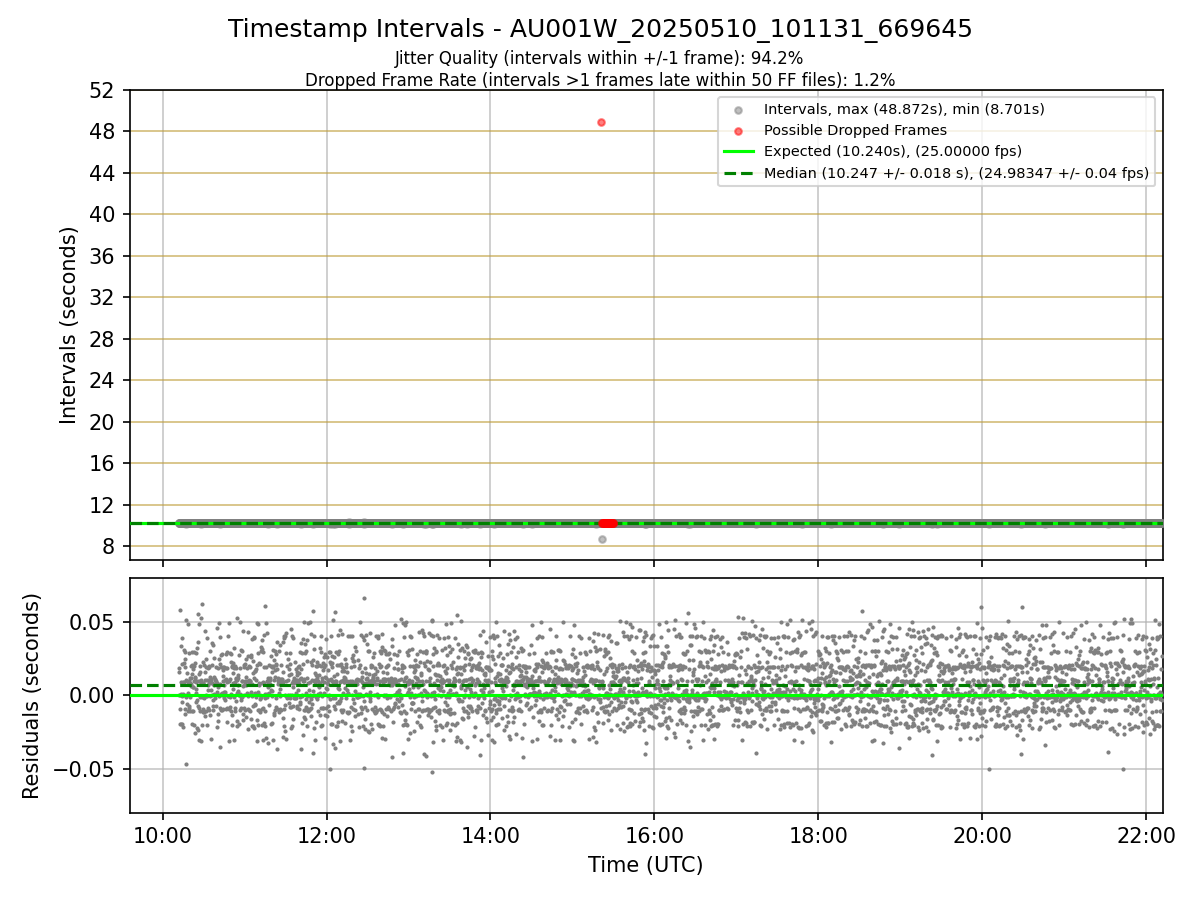Viewport: 1200px width, 900px height.
Task: Click the 22:00 x-axis tick label
Action: (x=1145, y=834)
